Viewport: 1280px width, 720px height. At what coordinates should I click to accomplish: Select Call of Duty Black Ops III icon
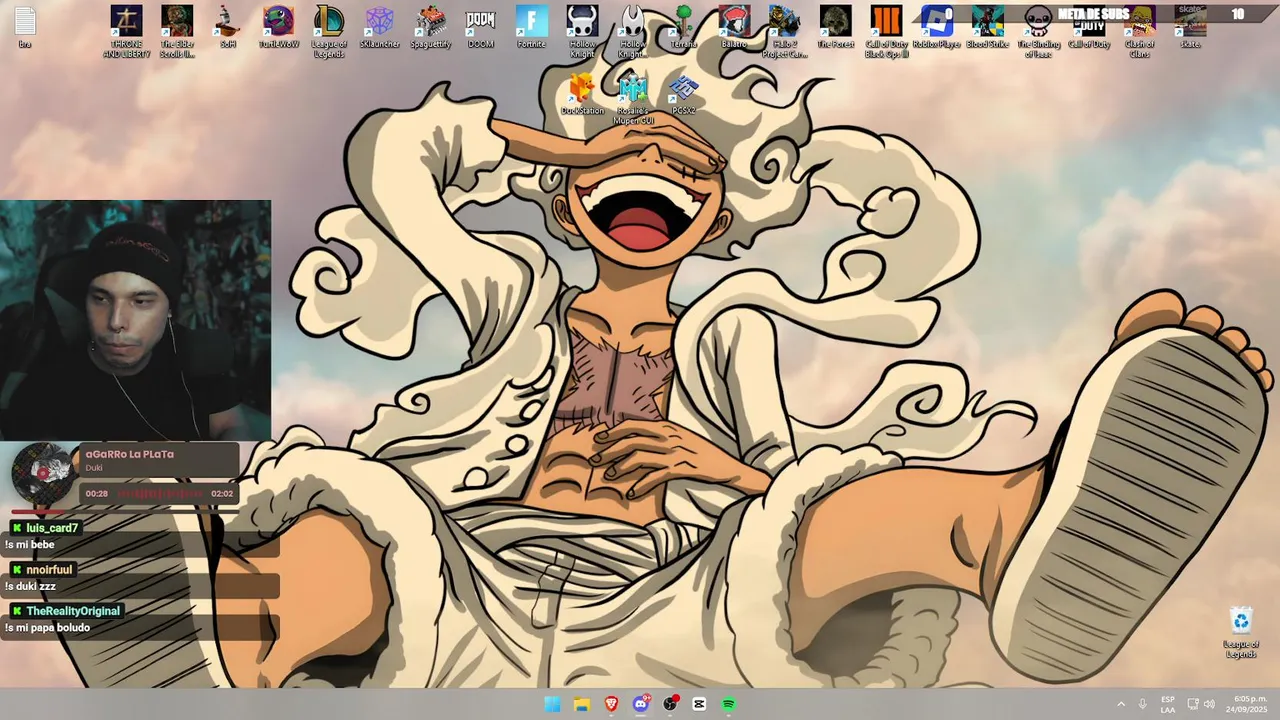886,30
